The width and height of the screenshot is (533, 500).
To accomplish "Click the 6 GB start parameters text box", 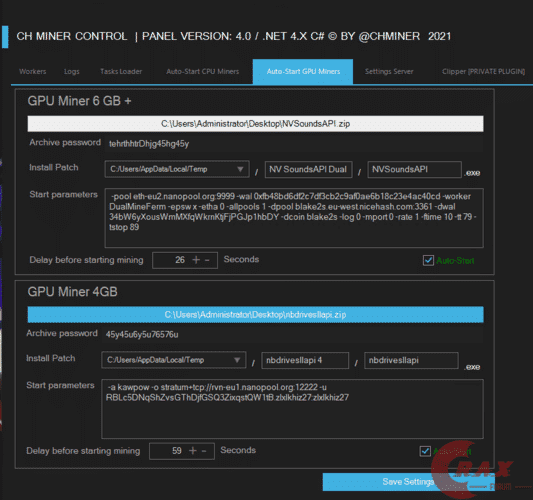I will (x=294, y=218).
